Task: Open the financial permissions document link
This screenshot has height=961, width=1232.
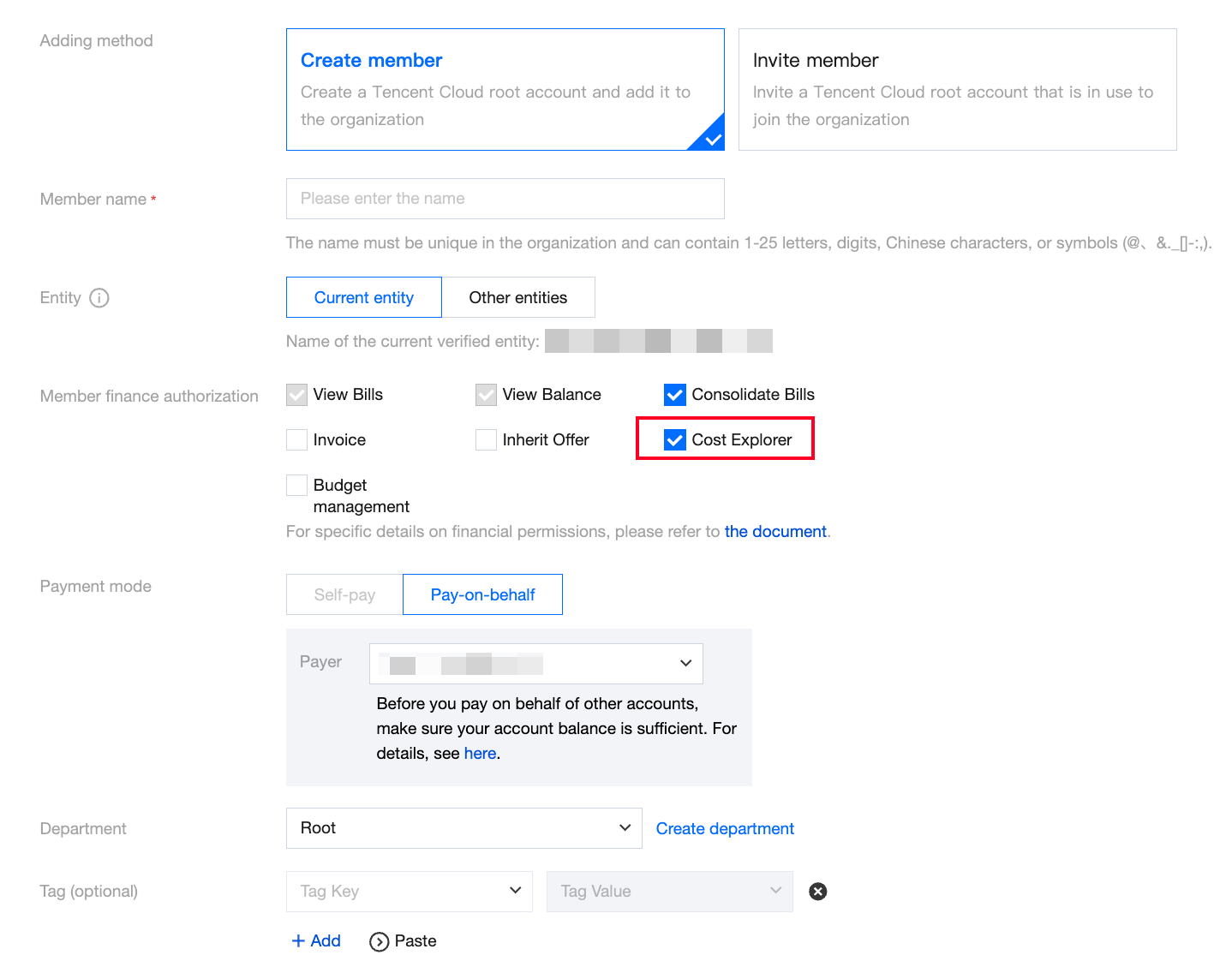Action: click(775, 532)
